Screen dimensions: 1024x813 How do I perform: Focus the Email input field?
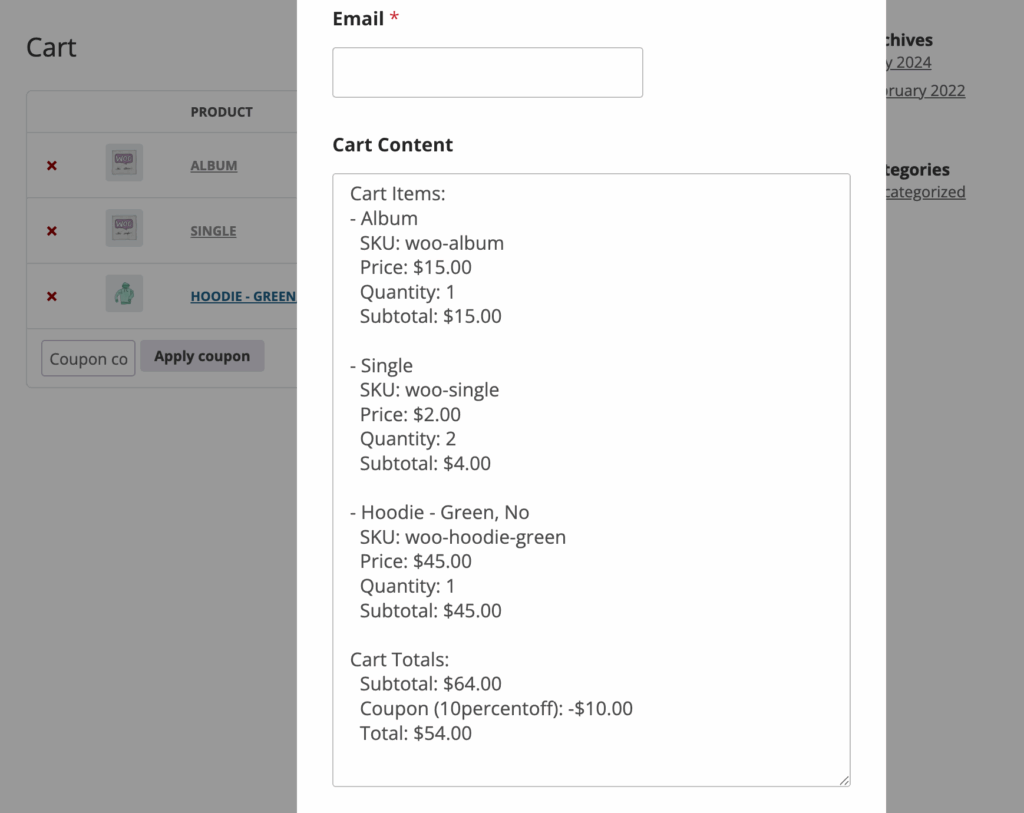[487, 72]
